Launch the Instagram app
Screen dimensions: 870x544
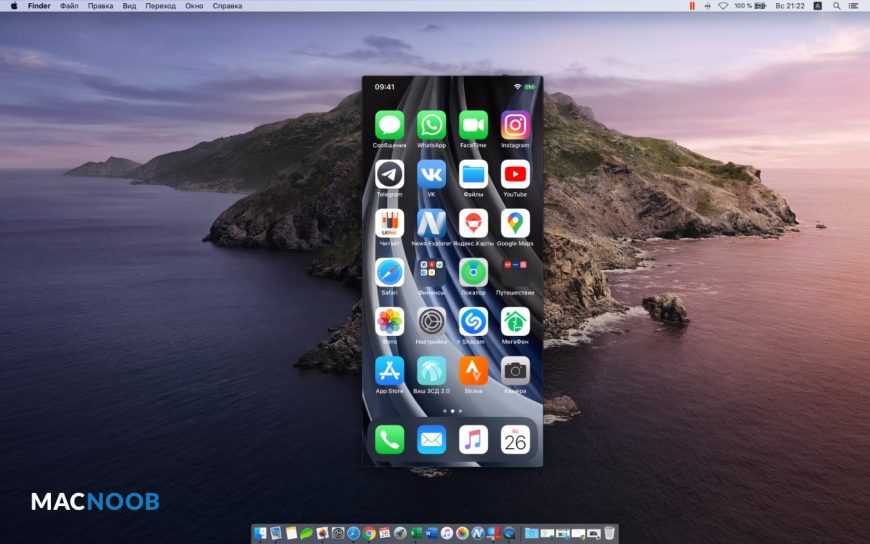pos(515,125)
